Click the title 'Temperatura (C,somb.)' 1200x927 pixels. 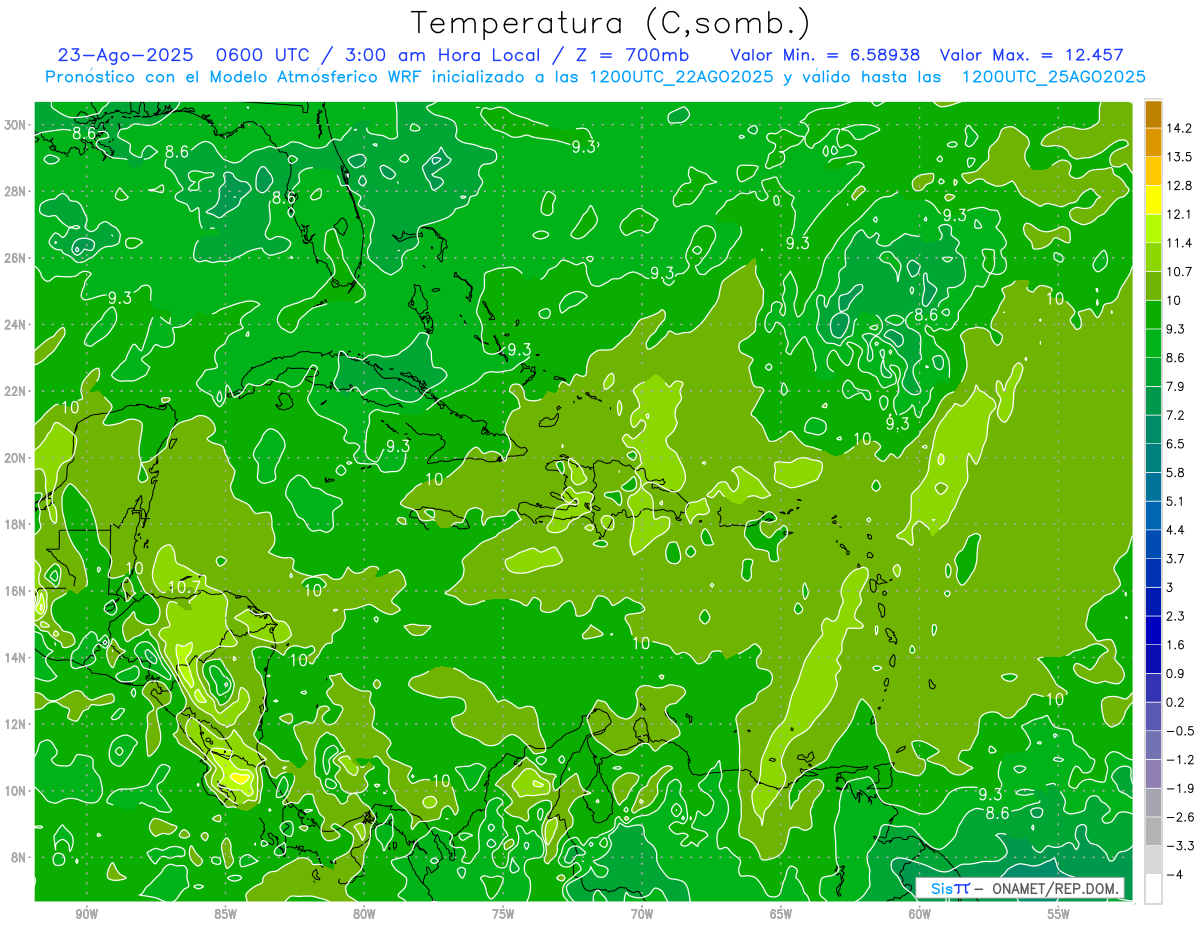[x=611, y=23]
